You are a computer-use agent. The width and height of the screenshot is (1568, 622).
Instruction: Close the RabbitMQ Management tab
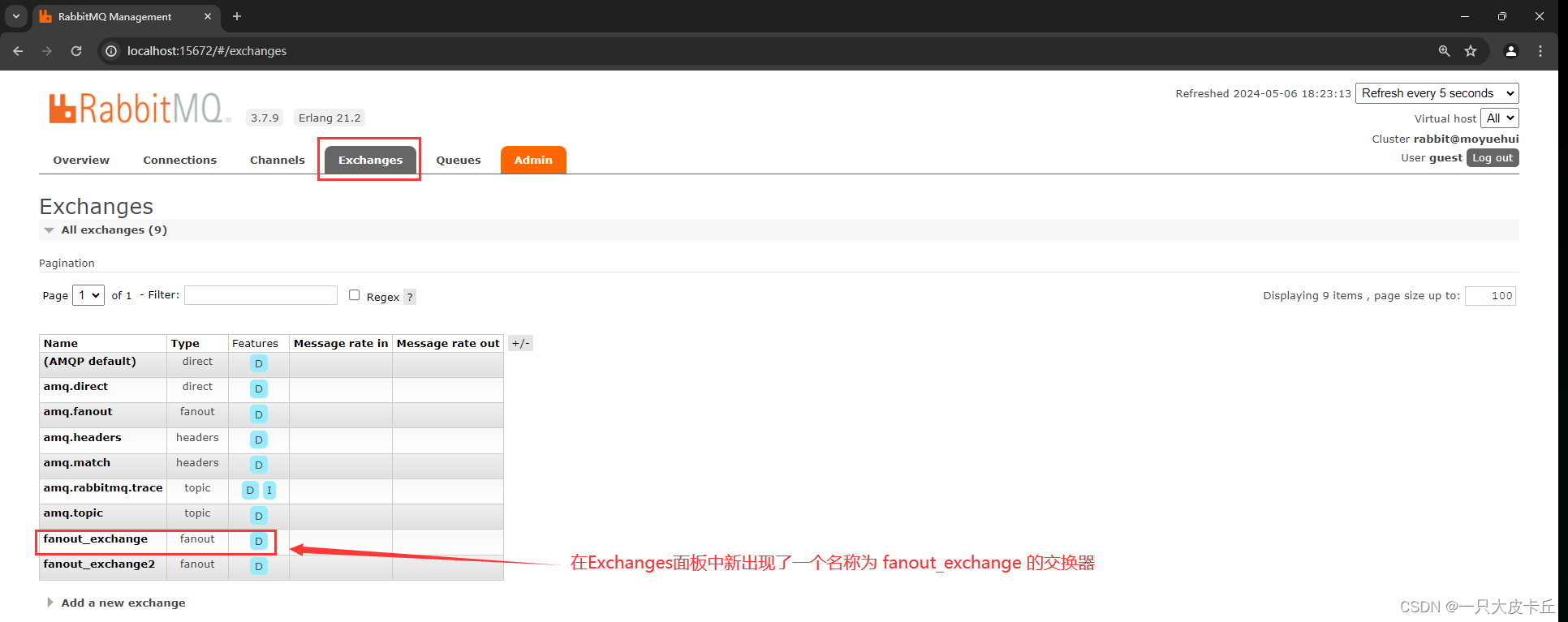click(208, 16)
